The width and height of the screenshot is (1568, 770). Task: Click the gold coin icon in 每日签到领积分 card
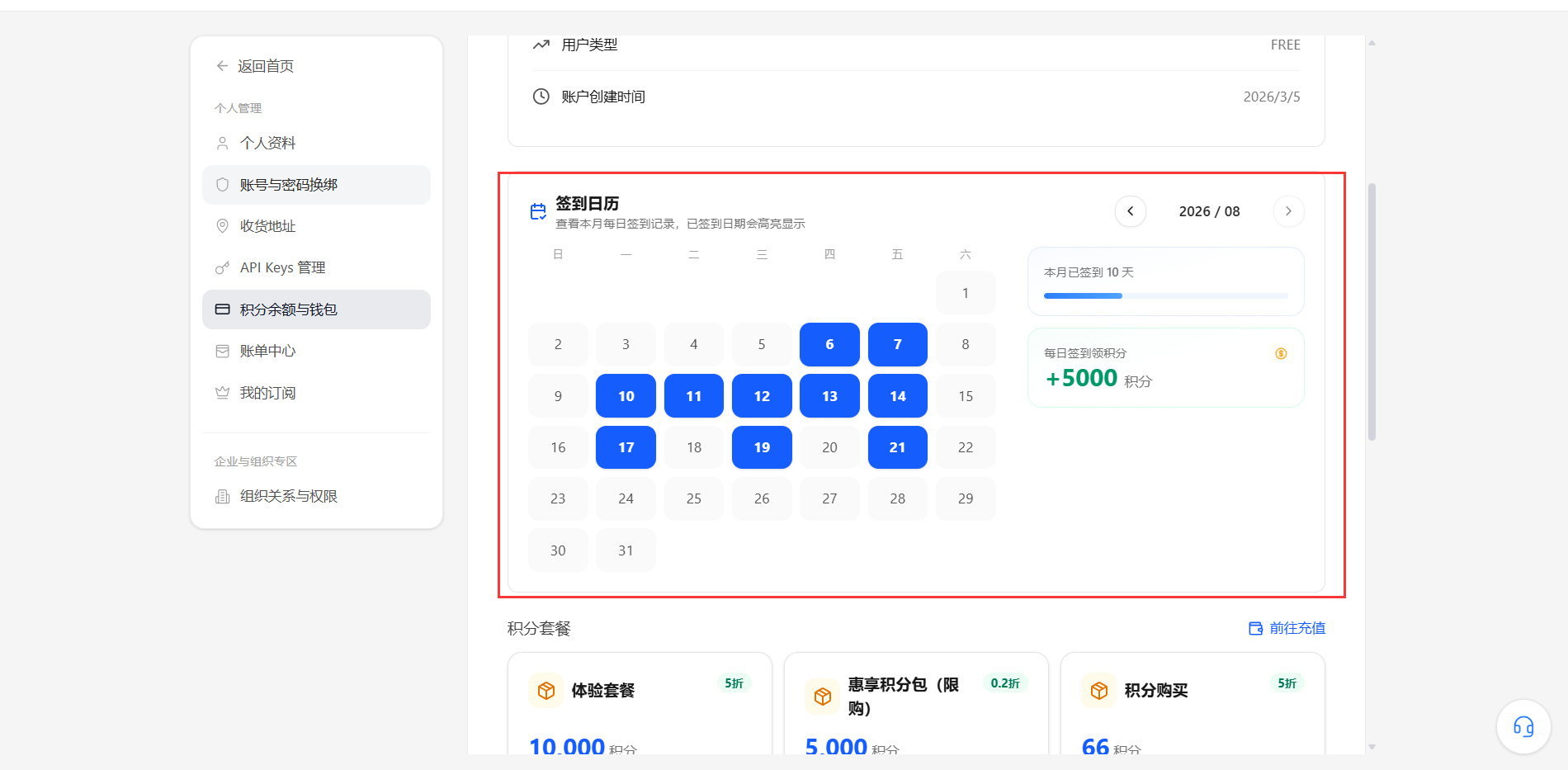1281,353
